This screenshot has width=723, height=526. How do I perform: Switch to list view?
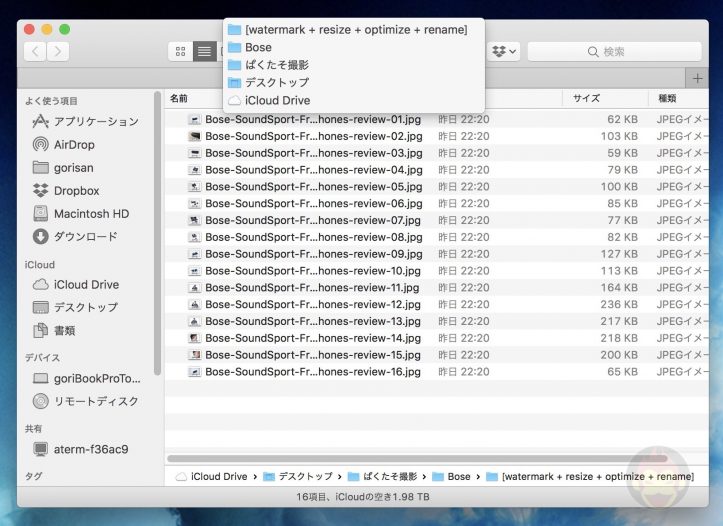pos(205,52)
